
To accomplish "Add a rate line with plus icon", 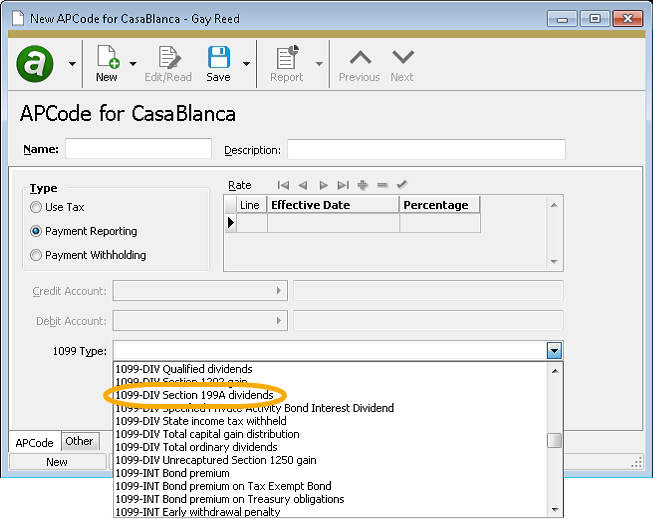I will pyautogui.click(x=362, y=185).
